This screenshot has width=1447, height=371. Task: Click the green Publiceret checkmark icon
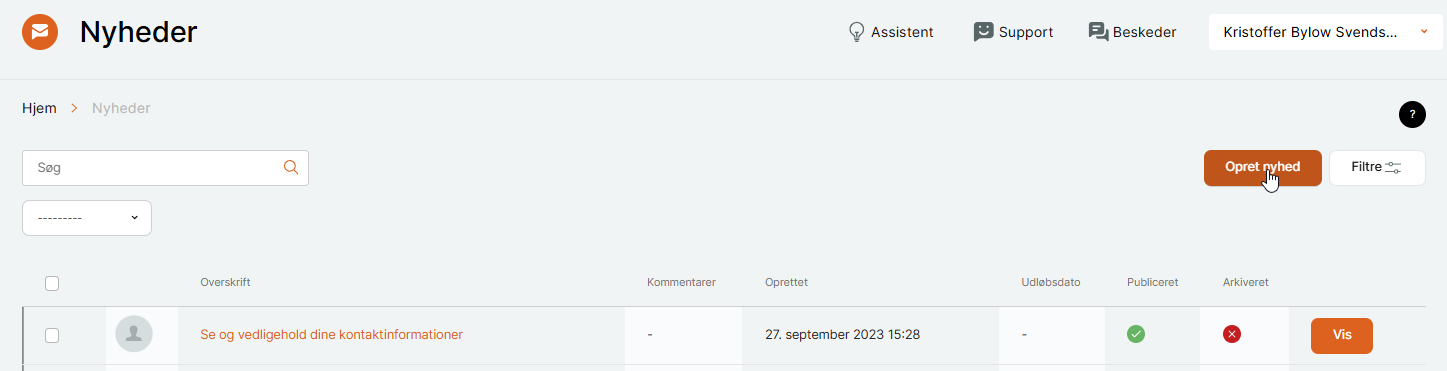coord(1136,335)
